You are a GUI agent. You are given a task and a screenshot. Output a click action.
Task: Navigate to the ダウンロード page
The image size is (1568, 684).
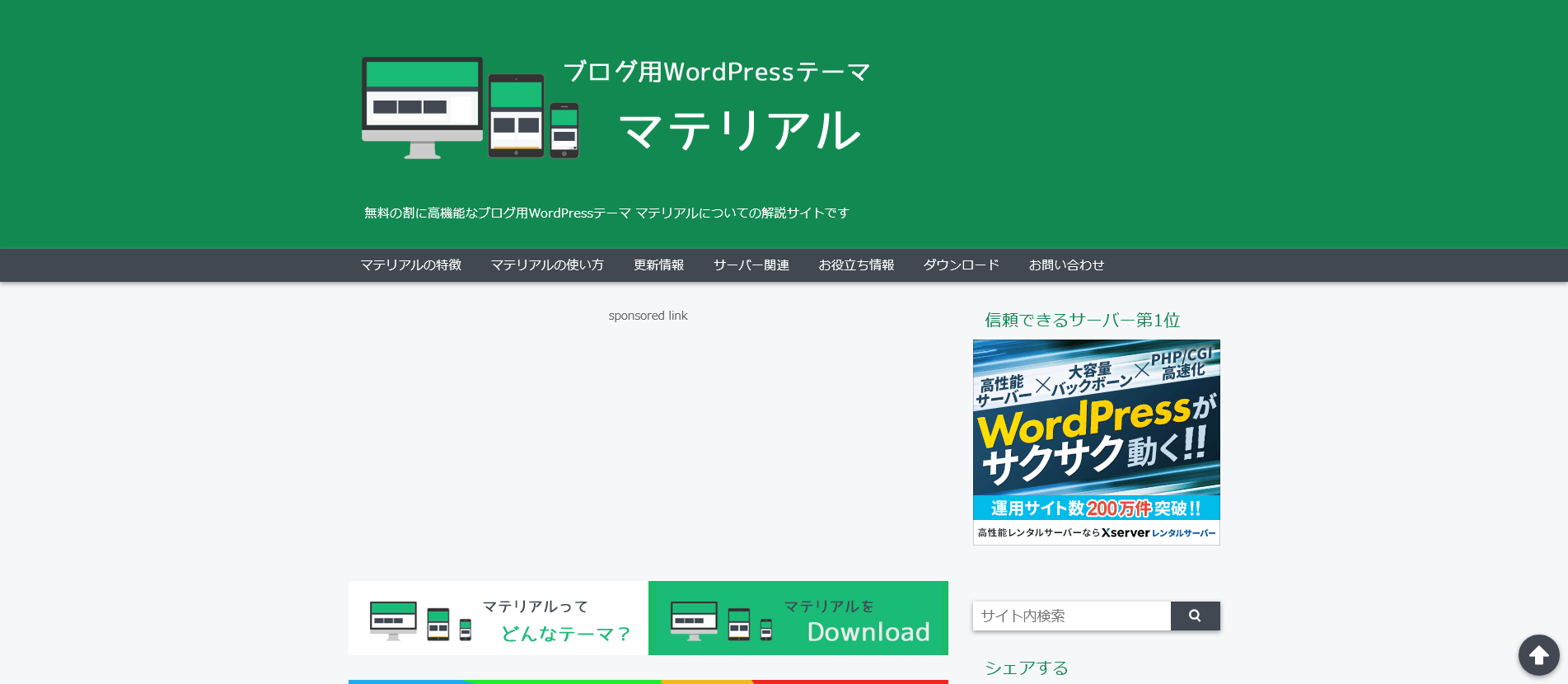click(x=961, y=265)
